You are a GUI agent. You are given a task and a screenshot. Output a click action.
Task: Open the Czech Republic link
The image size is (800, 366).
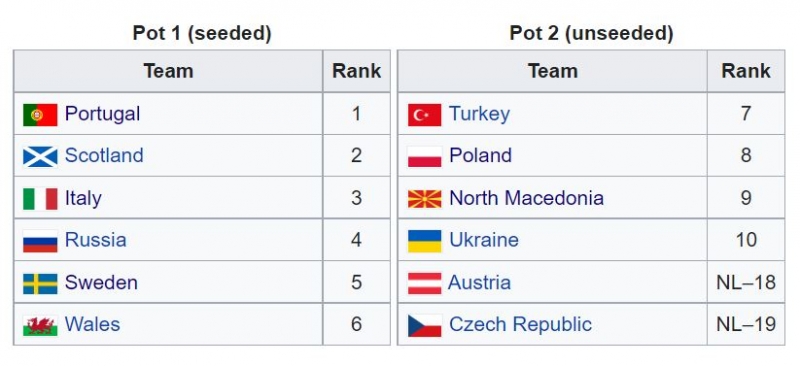point(520,324)
